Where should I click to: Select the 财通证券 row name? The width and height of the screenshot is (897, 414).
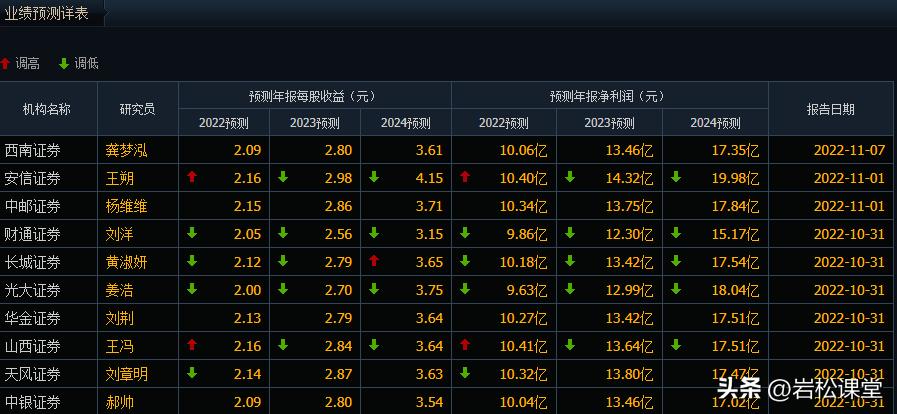(x=33, y=234)
